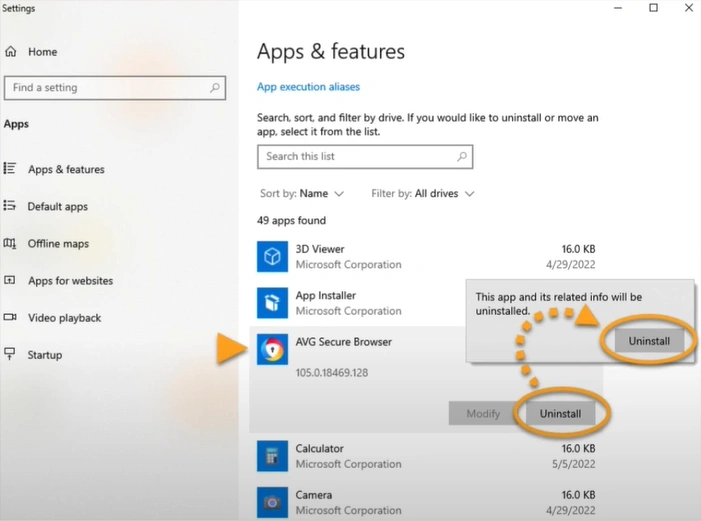Focus the Find a setting field
The image size is (701, 521).
tap(115, 88)
